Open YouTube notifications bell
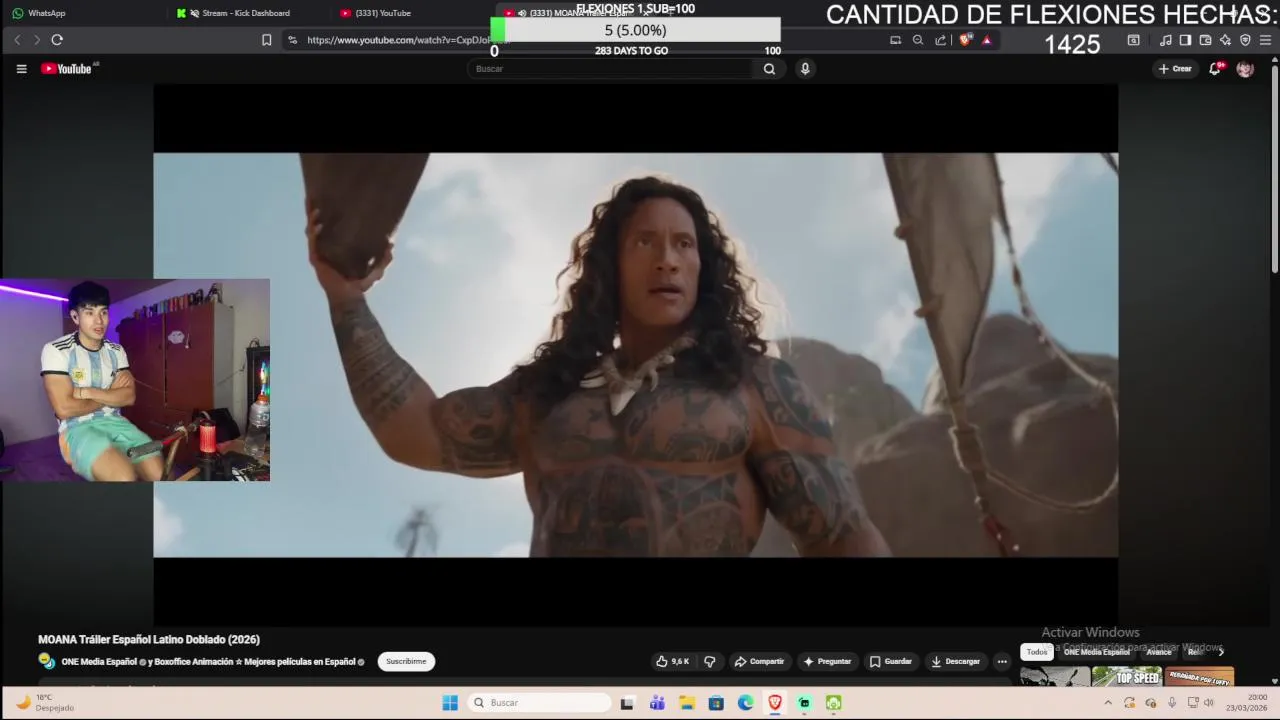The width and height of the screenshot is (1280, 720). 1215,69
